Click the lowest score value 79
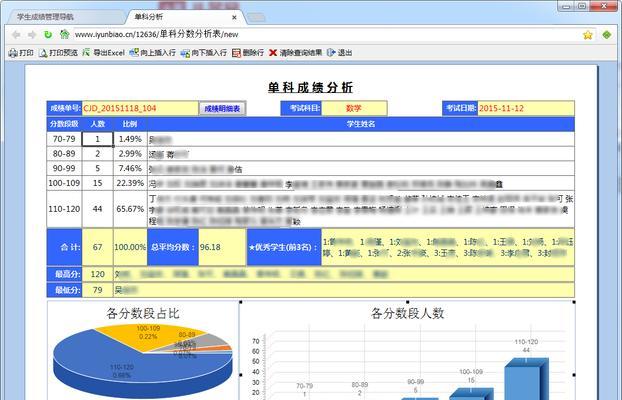Screen dimensions: 622x400 [98, 290]
